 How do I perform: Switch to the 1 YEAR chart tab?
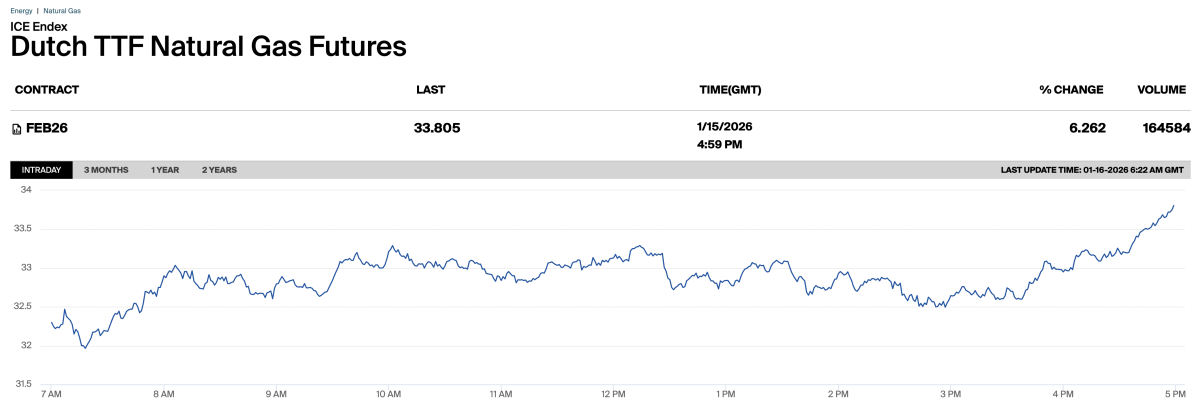(165, 170)
